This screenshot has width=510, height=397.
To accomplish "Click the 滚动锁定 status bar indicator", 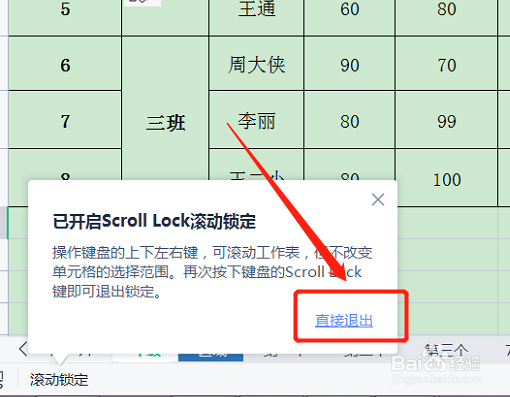I will click(59, 380).
